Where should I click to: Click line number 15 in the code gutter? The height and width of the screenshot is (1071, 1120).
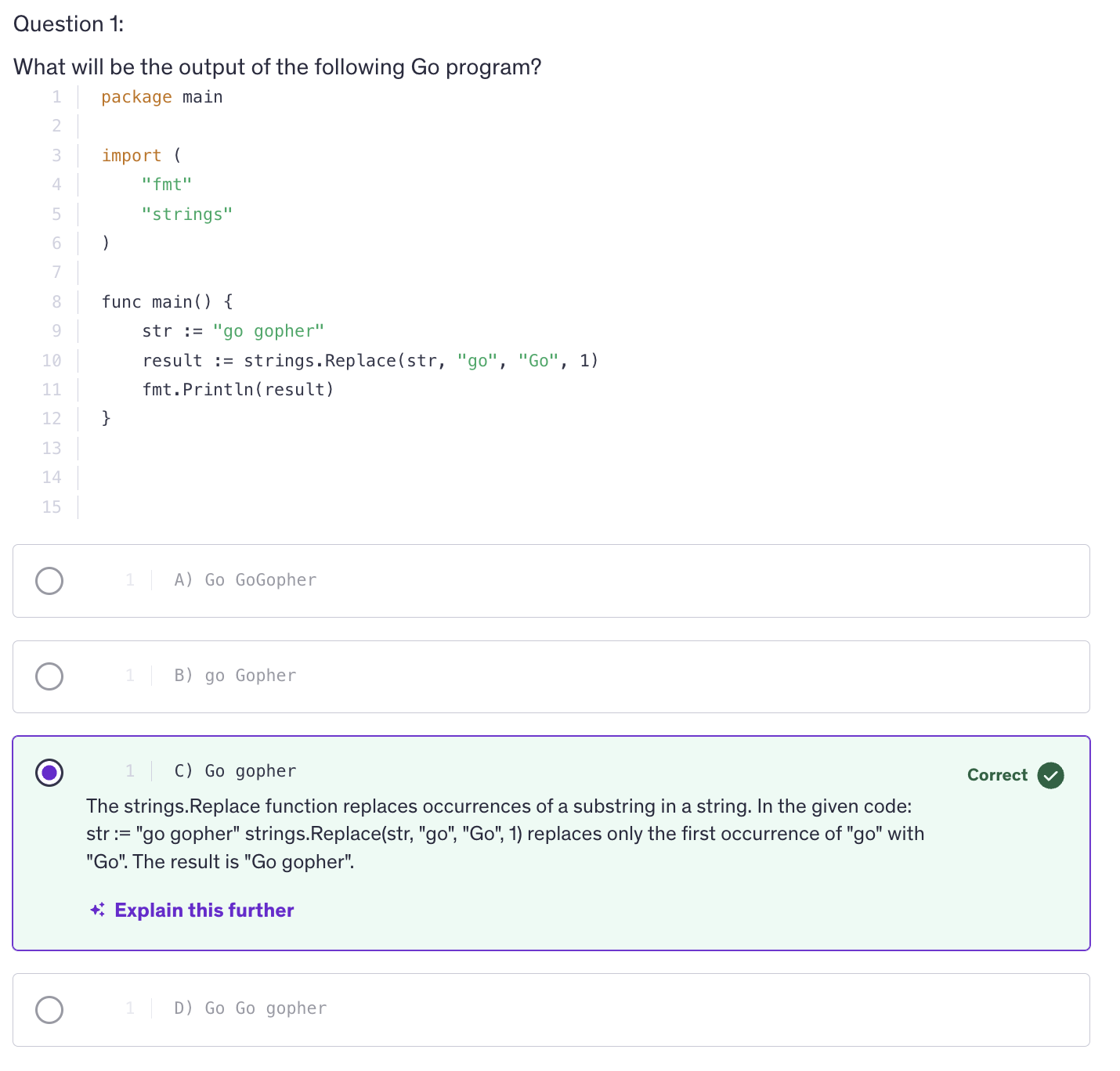52,507
